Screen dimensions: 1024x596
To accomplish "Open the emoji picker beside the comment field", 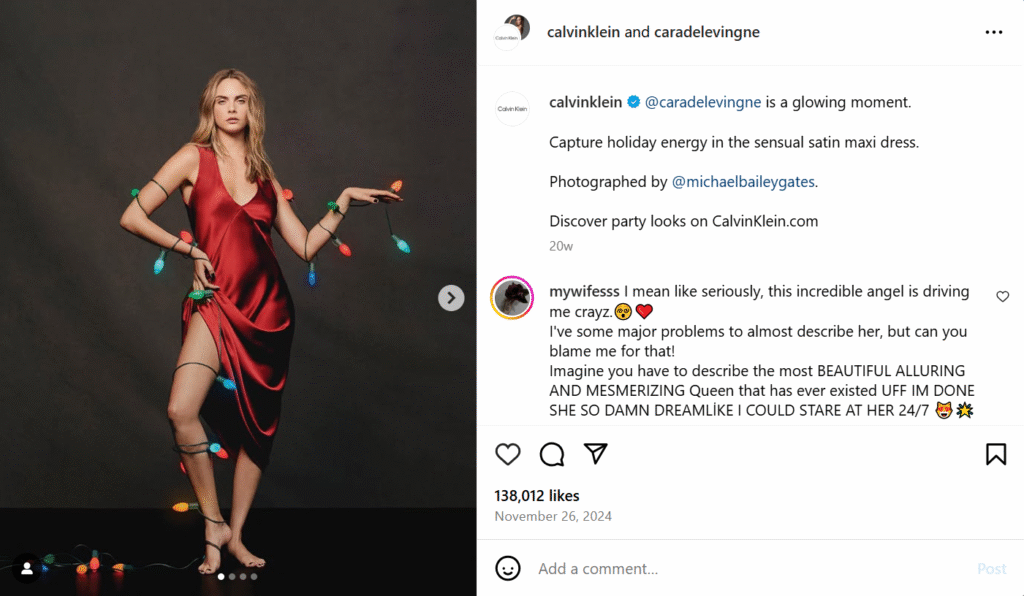I will pos(508,568).
